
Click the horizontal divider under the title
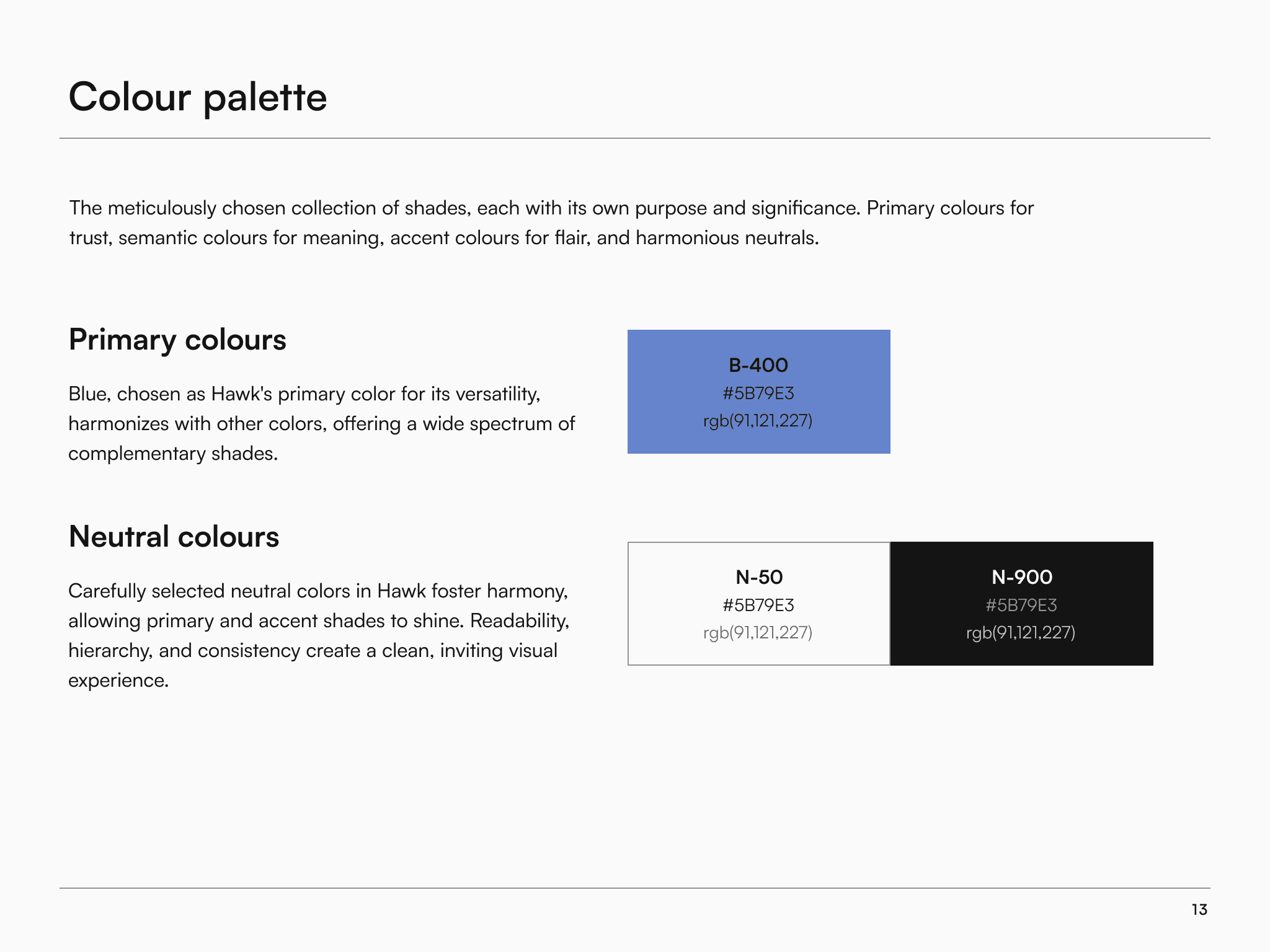635,138
